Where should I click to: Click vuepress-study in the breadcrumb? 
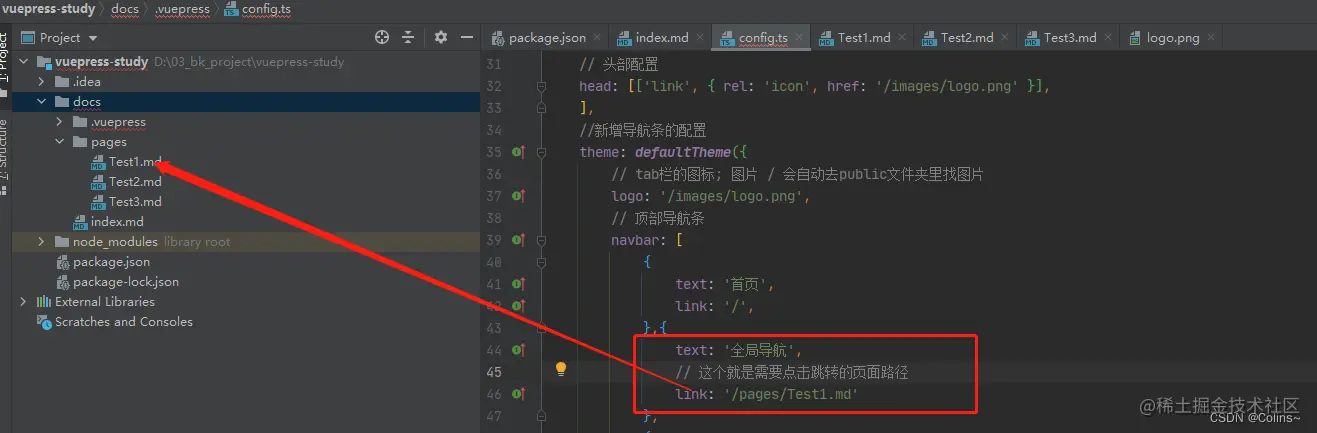48,9
